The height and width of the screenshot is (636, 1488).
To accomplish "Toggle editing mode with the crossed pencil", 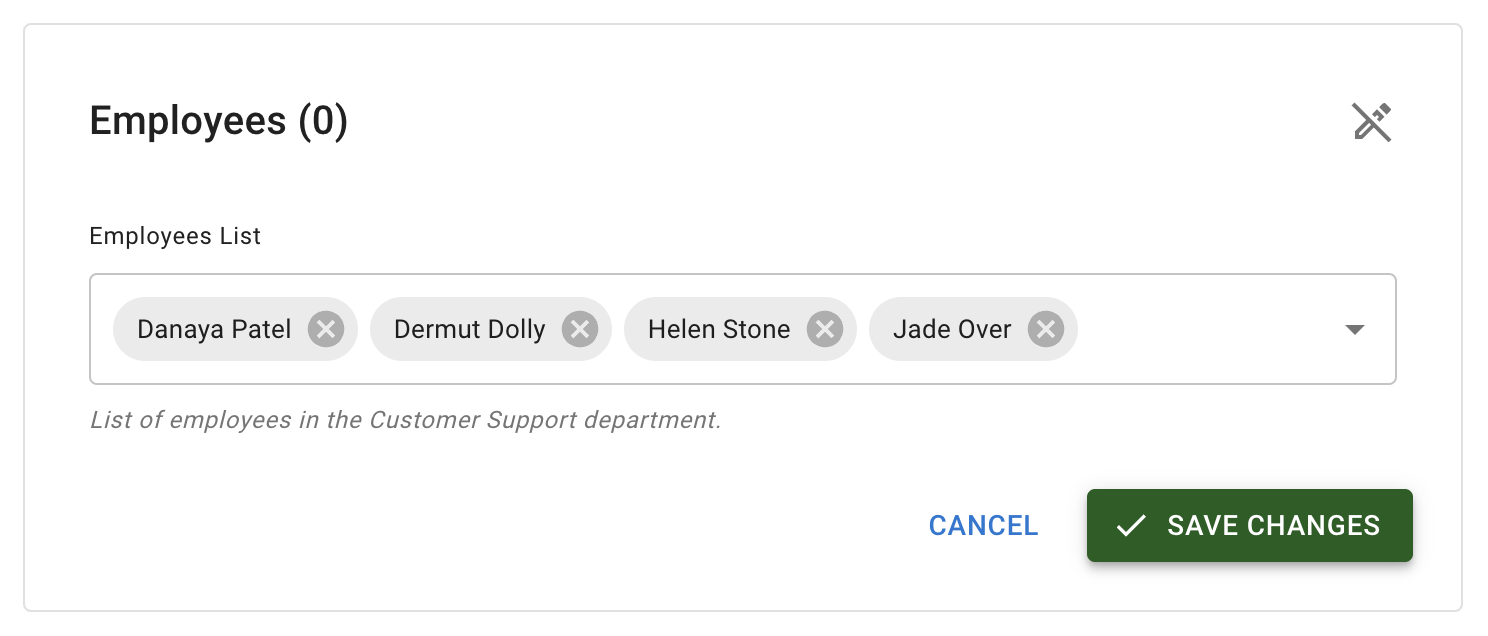I will [x=1373, y=122].
